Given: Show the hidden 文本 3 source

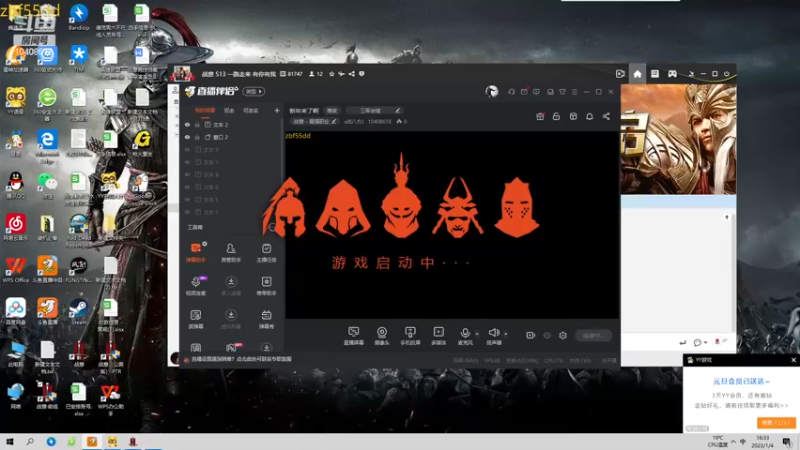Looking at the screenshot, I should click(187, 150).
